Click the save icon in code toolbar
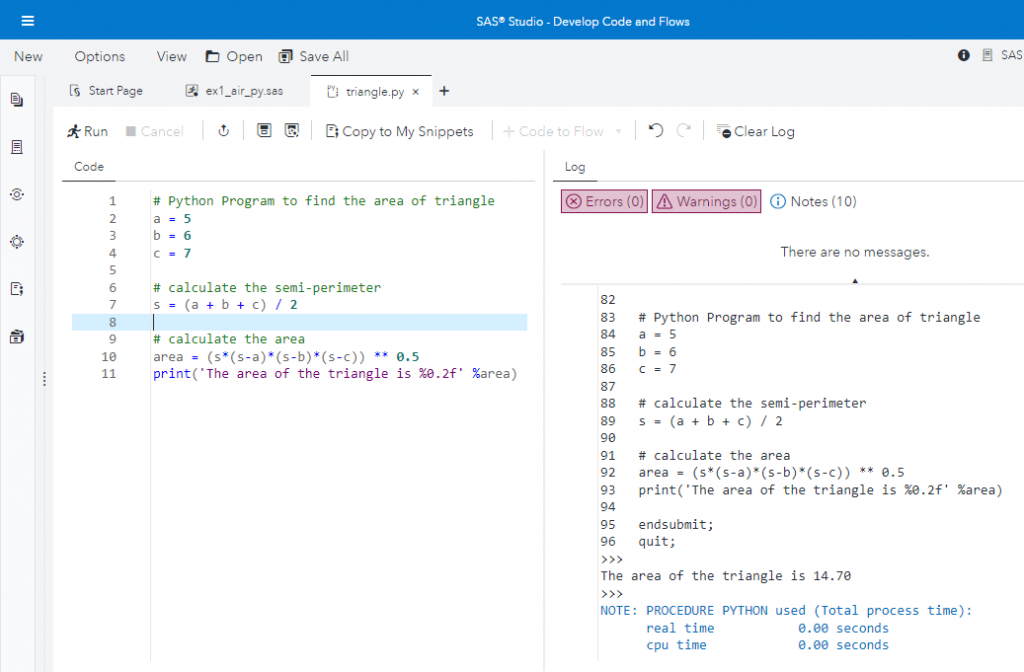 coord(264,131)
